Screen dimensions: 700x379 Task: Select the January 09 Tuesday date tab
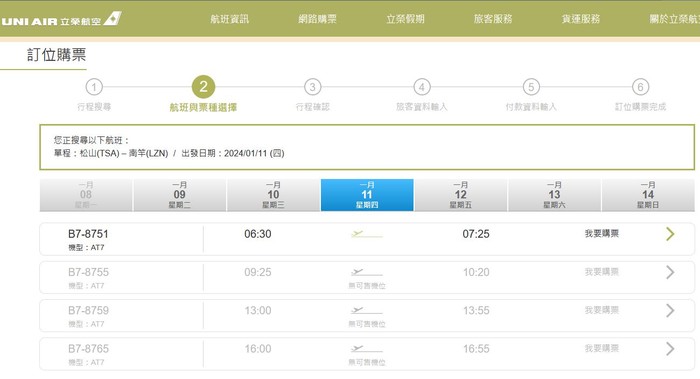tap(179, 195)
